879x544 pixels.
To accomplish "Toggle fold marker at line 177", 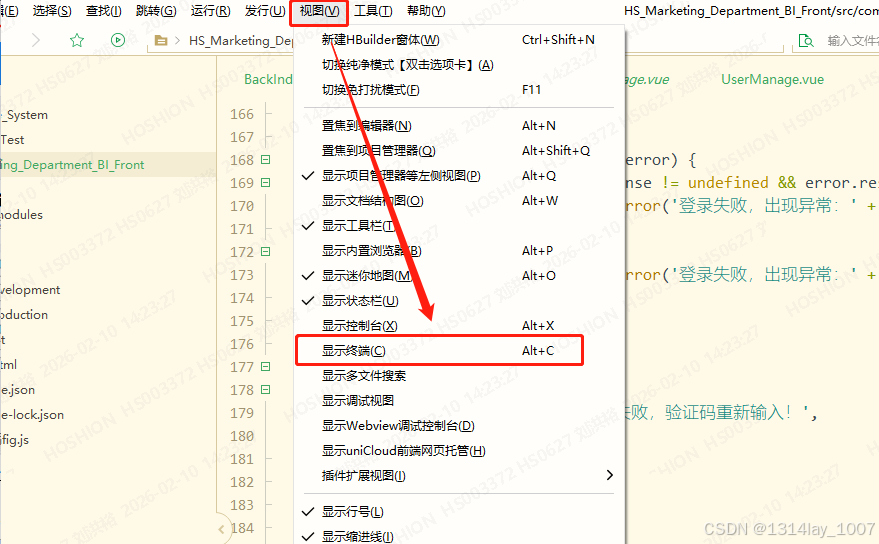I will (266, 367).
